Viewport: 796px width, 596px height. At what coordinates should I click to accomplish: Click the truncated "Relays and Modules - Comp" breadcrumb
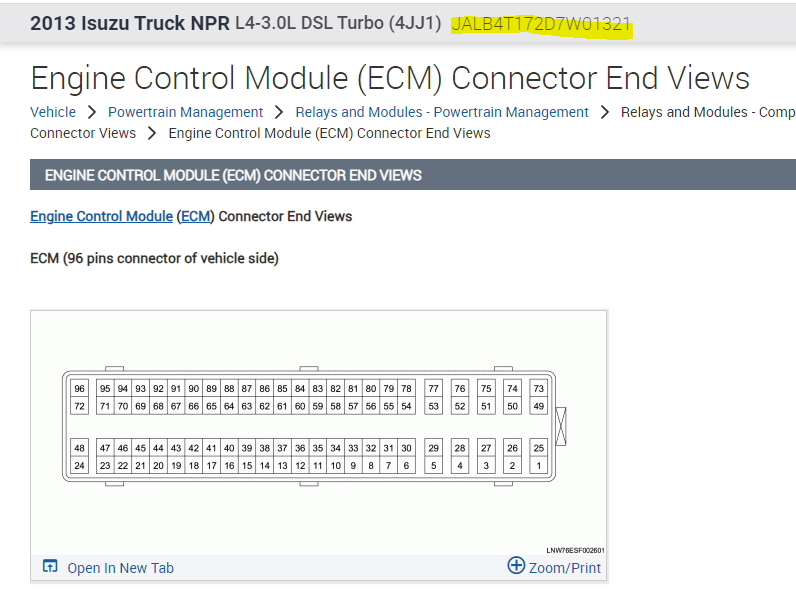(707, 112)
